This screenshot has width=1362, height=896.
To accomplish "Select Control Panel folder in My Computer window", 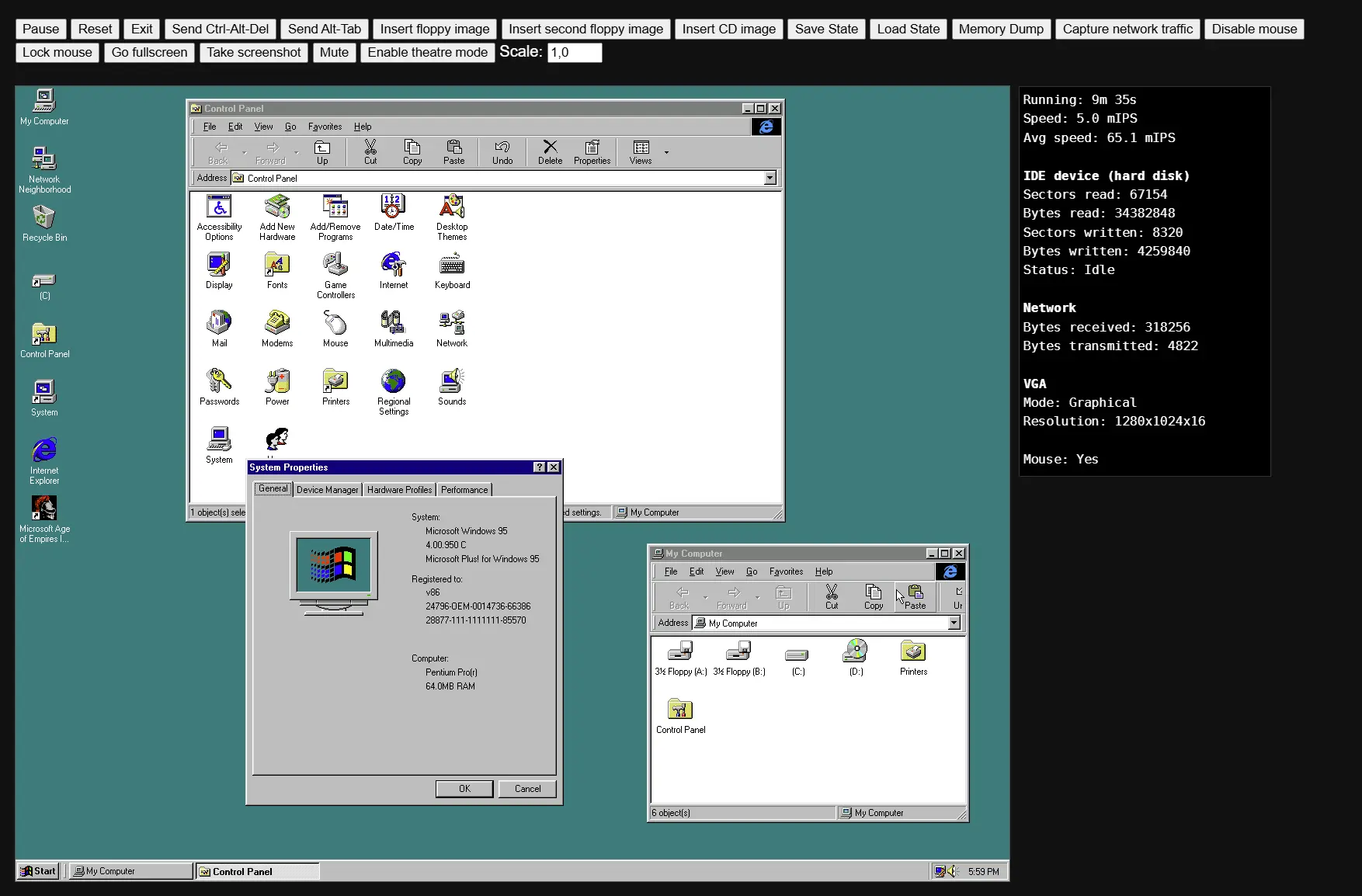I will pyautogui.click(x=681, y=716).
